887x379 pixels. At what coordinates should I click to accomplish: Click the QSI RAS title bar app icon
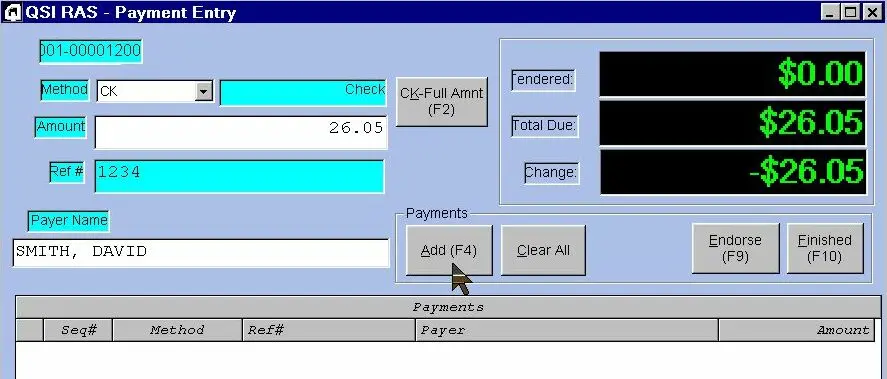click(x=12, y=12)
